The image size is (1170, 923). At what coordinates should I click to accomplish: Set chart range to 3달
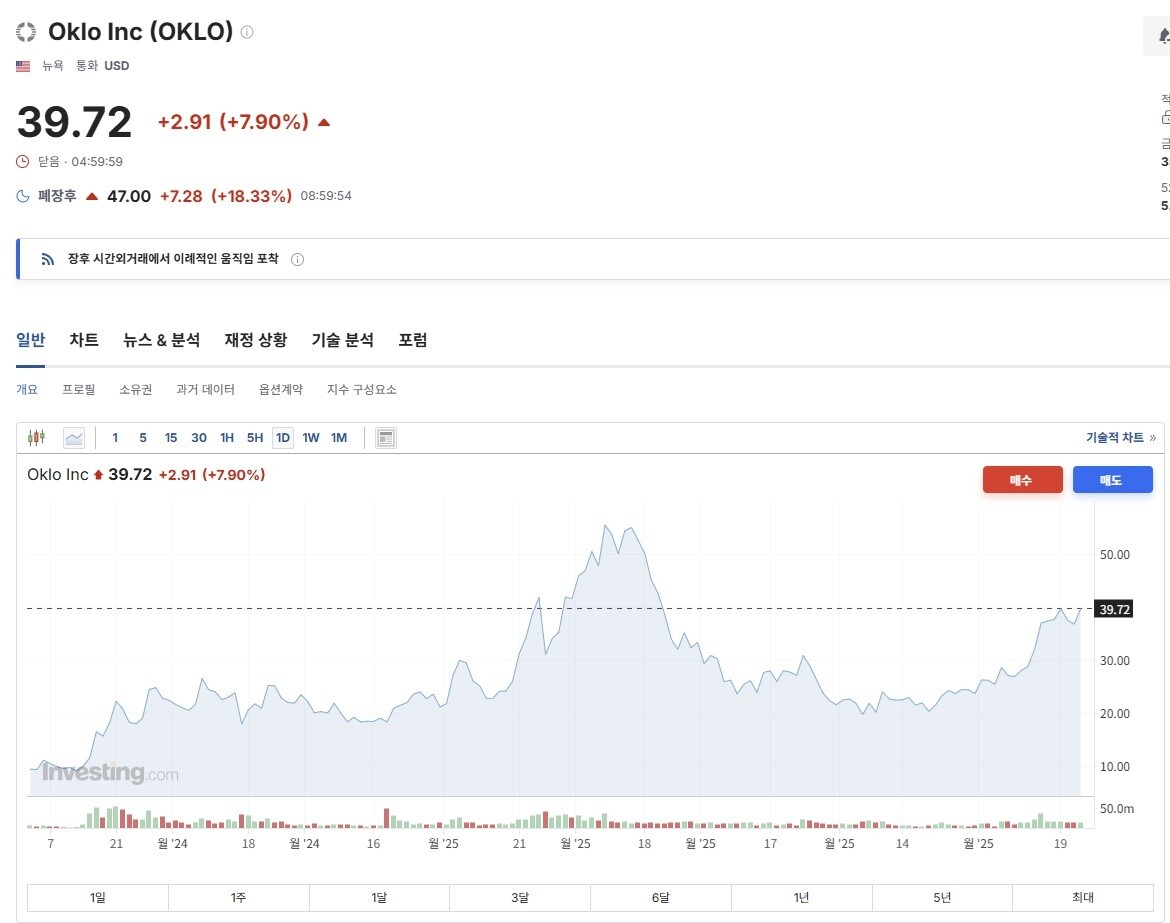520,898
